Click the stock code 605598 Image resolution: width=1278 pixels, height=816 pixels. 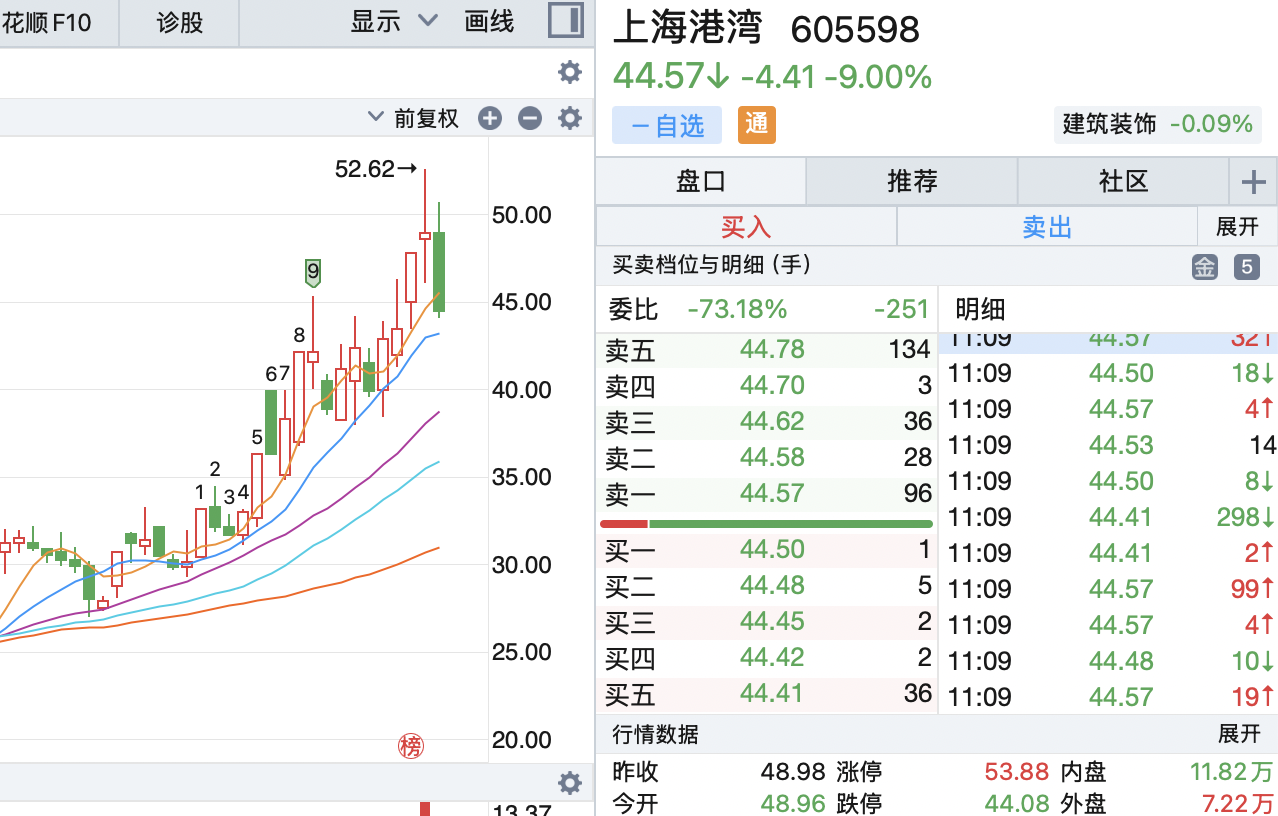pos(855,30)
